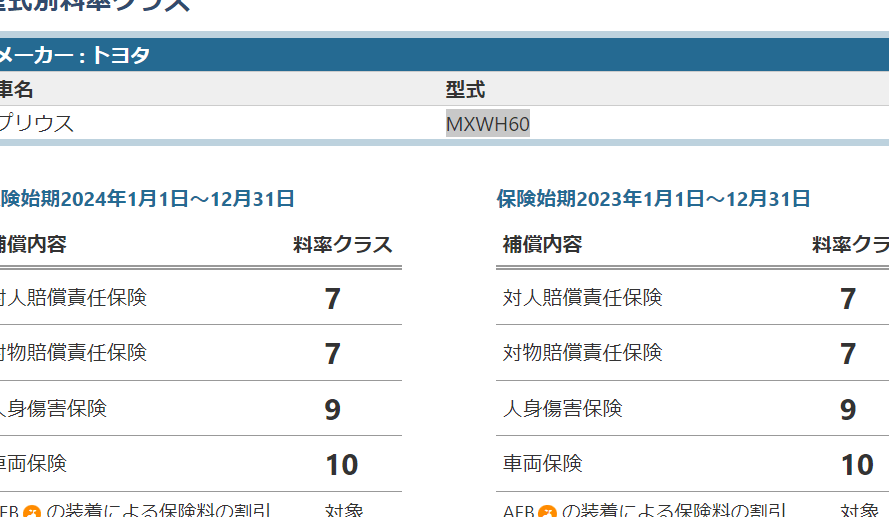Click the 人身傷害保険 class value 9 in 2024 table
889x517 pixels.
(x=333, y=409)
